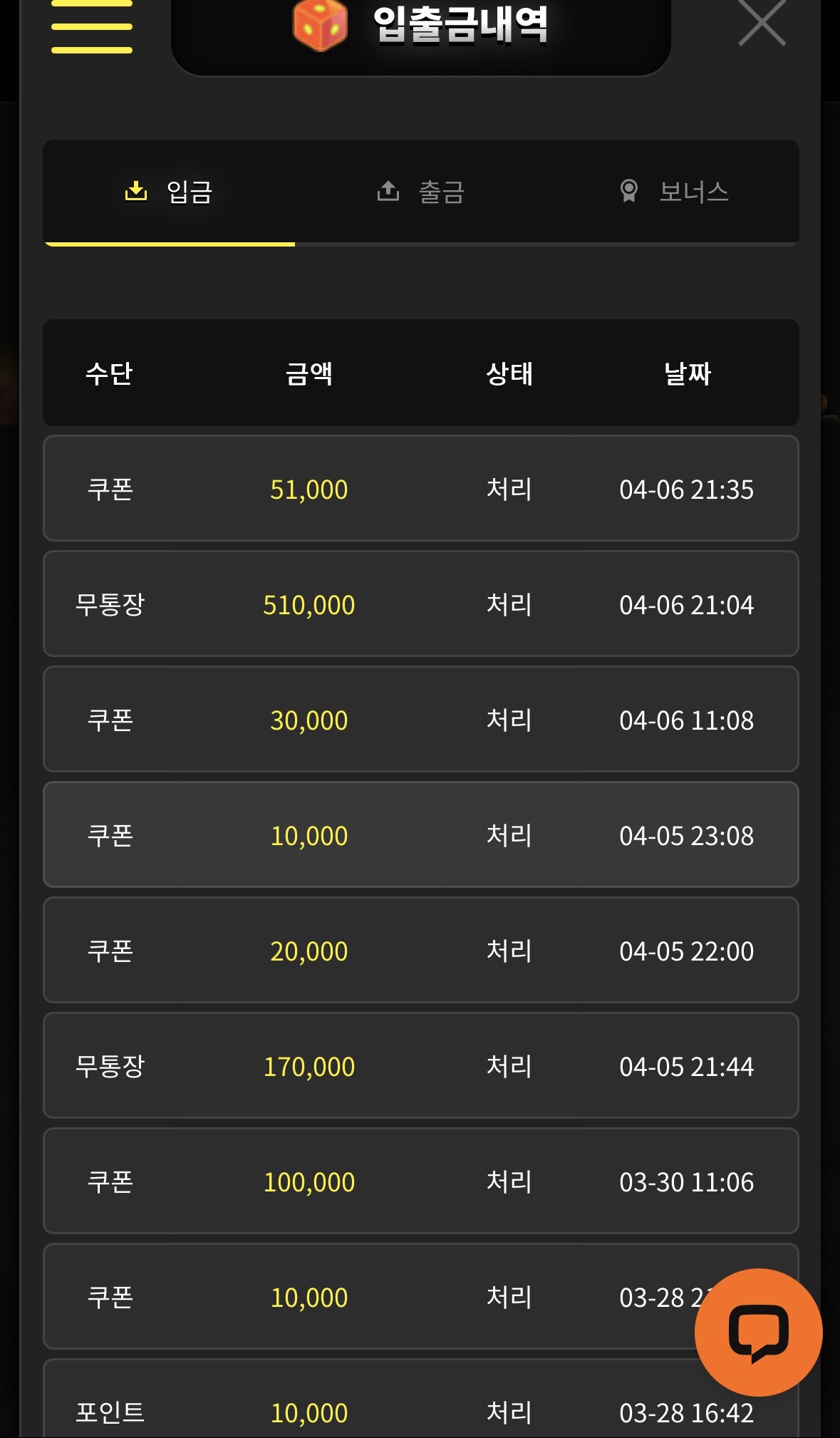Viewport: 840px width, 1438px height.
Task: Switch to the 출금 tab
Action: tap(441, 192)
